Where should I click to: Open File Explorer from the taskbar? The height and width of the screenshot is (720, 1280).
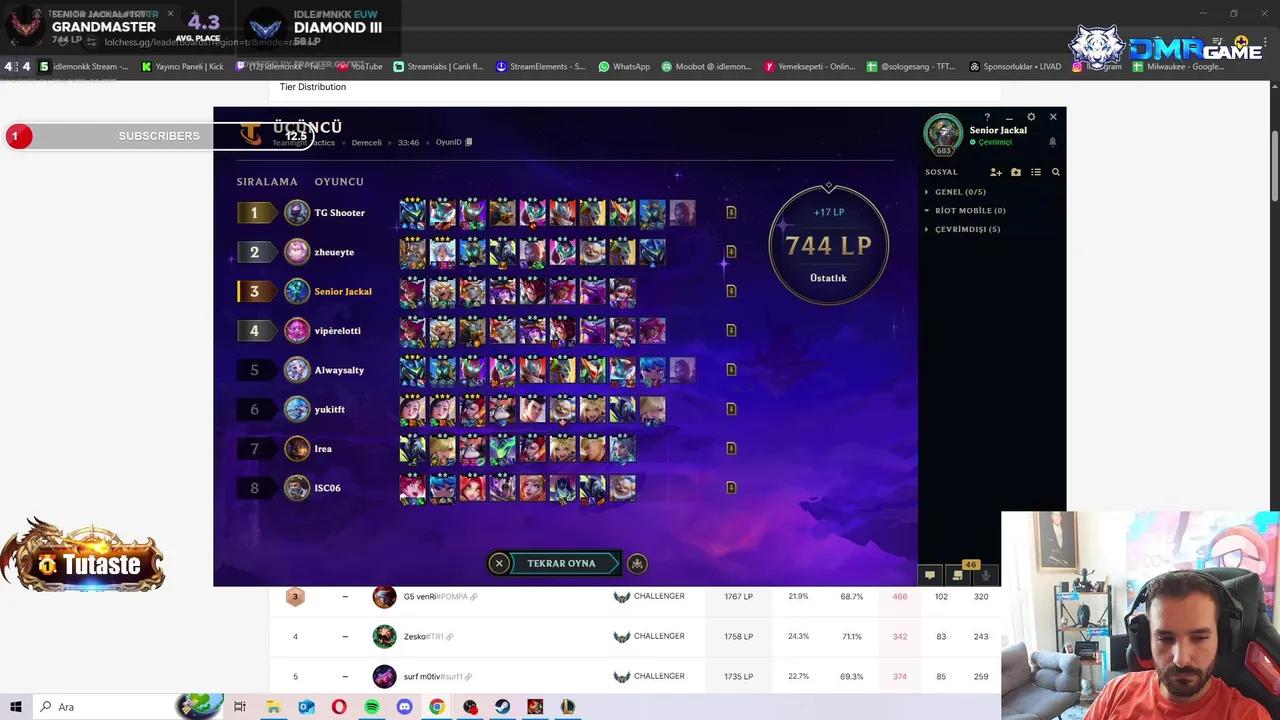(x=273, y=707)
